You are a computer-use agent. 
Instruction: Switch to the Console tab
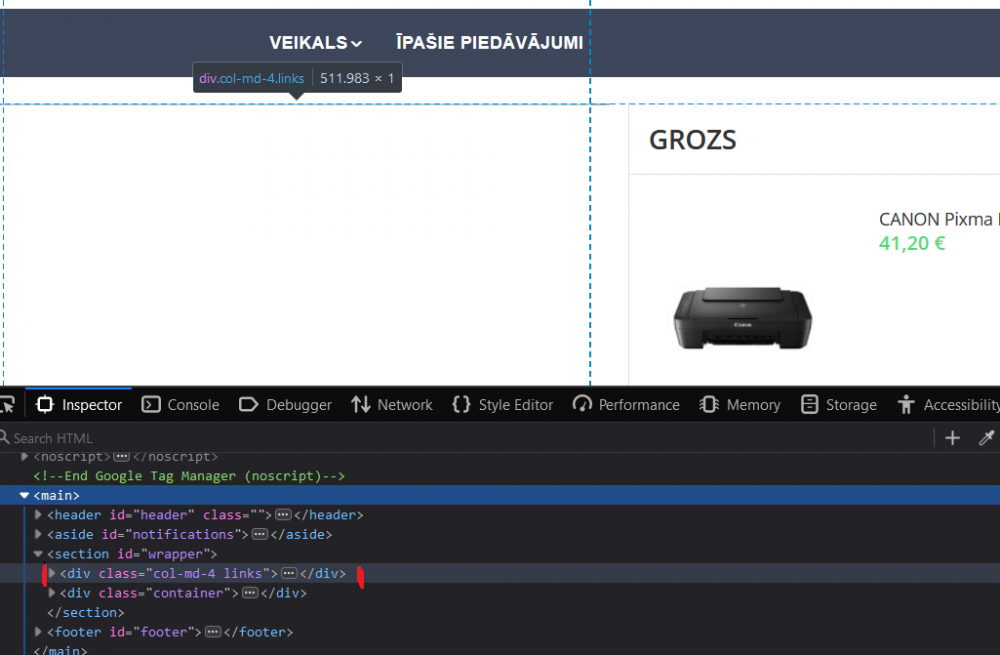180,404
